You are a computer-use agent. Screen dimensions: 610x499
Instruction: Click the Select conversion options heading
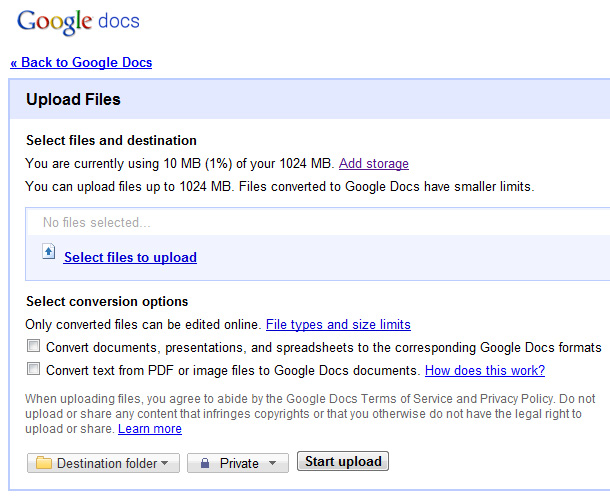pyautogui.click(x=107, y=301)
